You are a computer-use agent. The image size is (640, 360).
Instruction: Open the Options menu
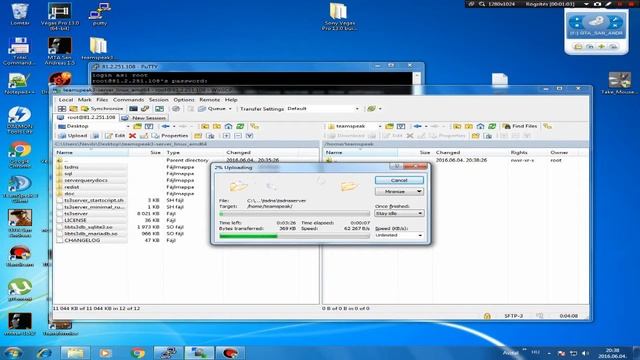(184, 100)
